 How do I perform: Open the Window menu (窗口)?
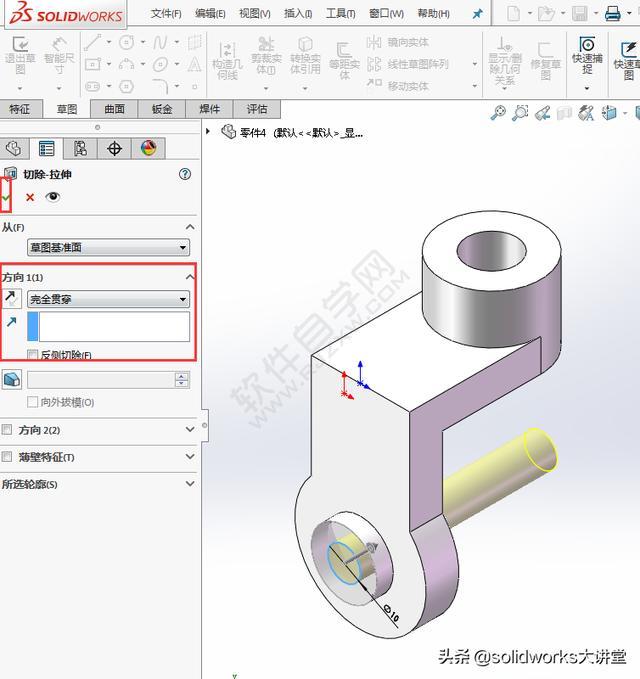pos(386,13)
